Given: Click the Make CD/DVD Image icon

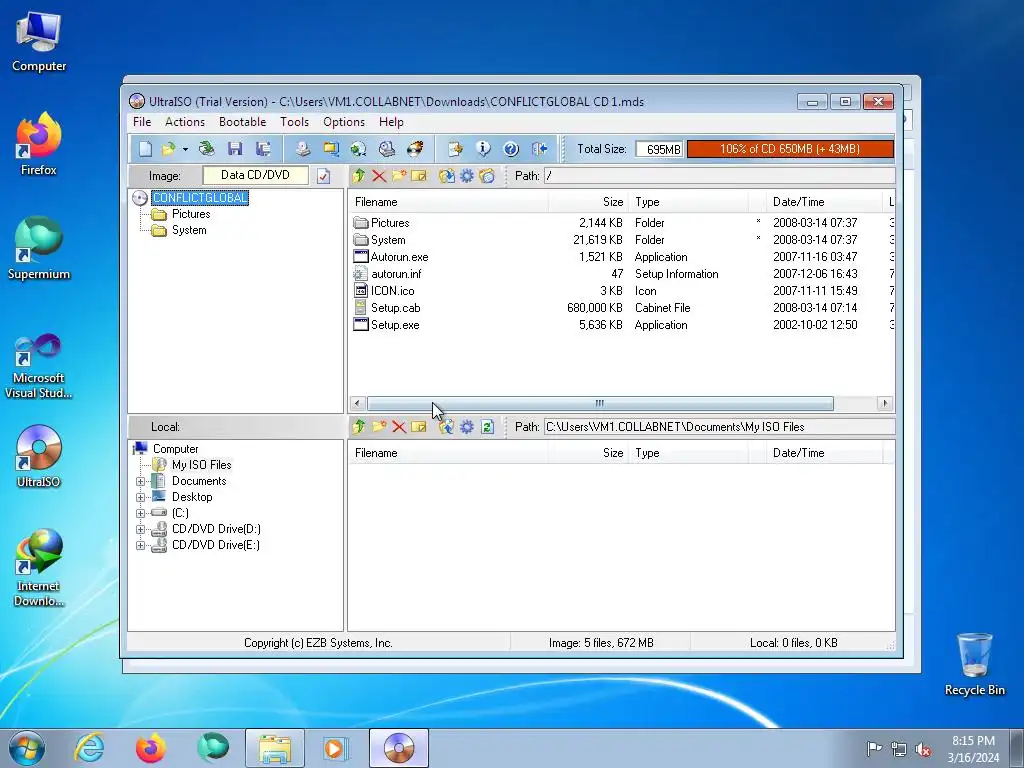Looking at the screenshot, I should click(x=302, y=149).
